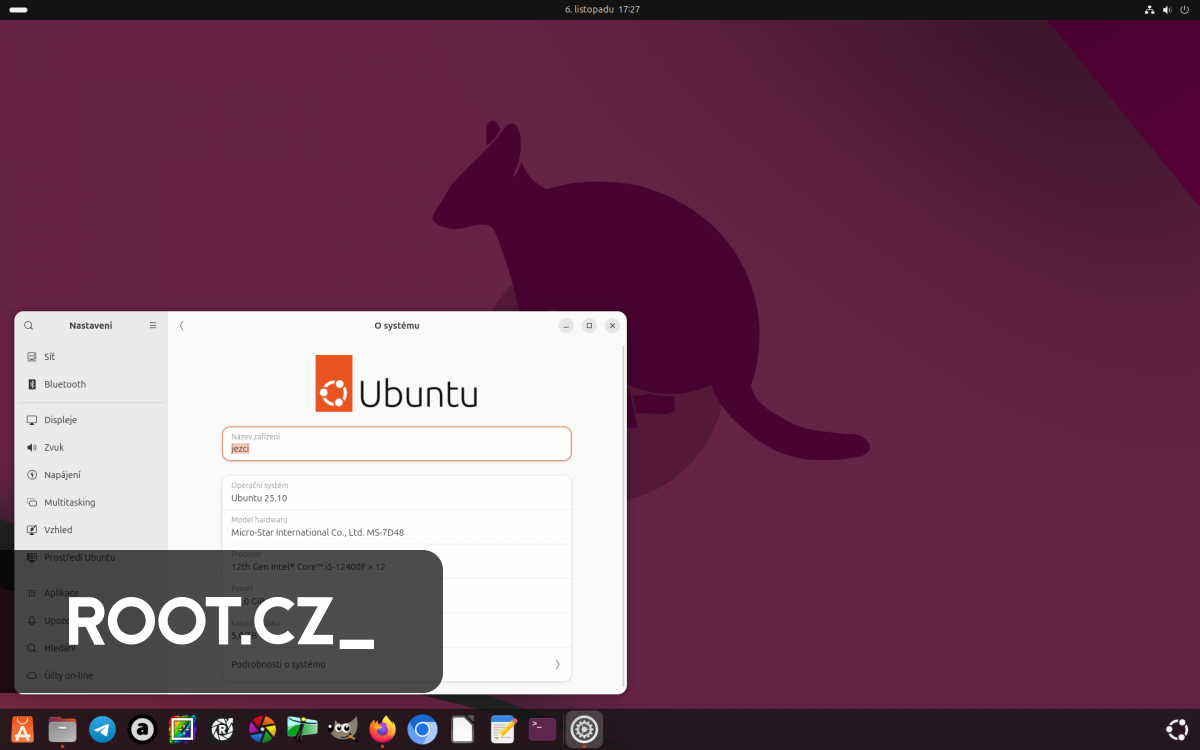This screenshot has height=750, width=1200.
Task: Open the power icon in top bar
Action: click(1185, 9)
